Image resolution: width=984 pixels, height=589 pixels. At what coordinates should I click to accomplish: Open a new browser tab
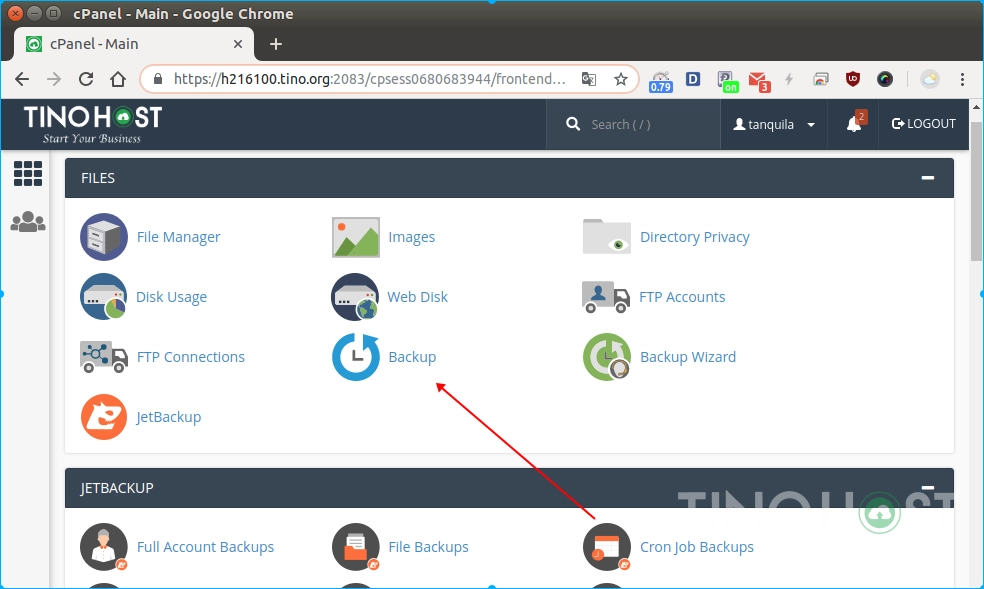[x=275, y=44]
